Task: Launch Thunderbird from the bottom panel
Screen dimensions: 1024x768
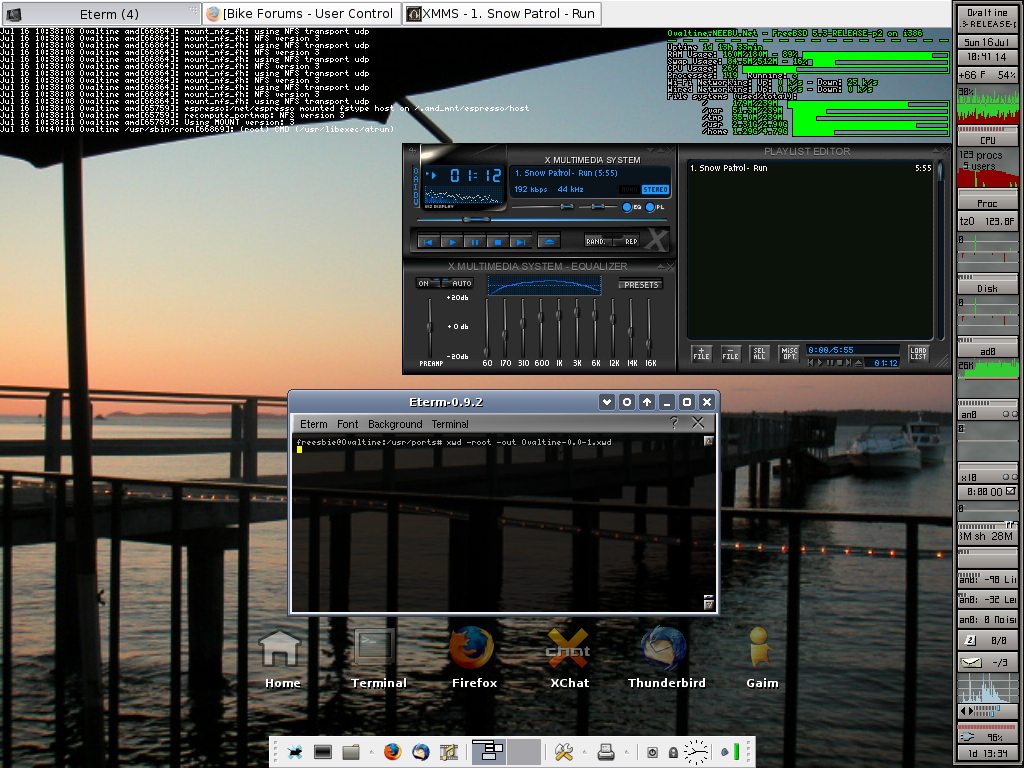Action: [421, 752]
